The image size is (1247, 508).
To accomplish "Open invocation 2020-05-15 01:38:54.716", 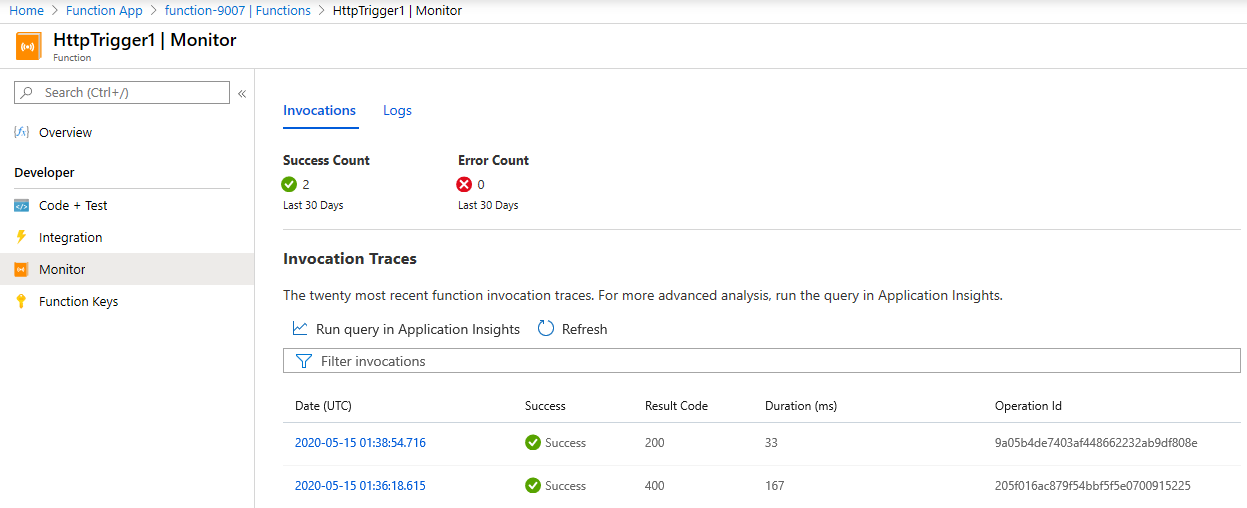I will pos(360,442).
